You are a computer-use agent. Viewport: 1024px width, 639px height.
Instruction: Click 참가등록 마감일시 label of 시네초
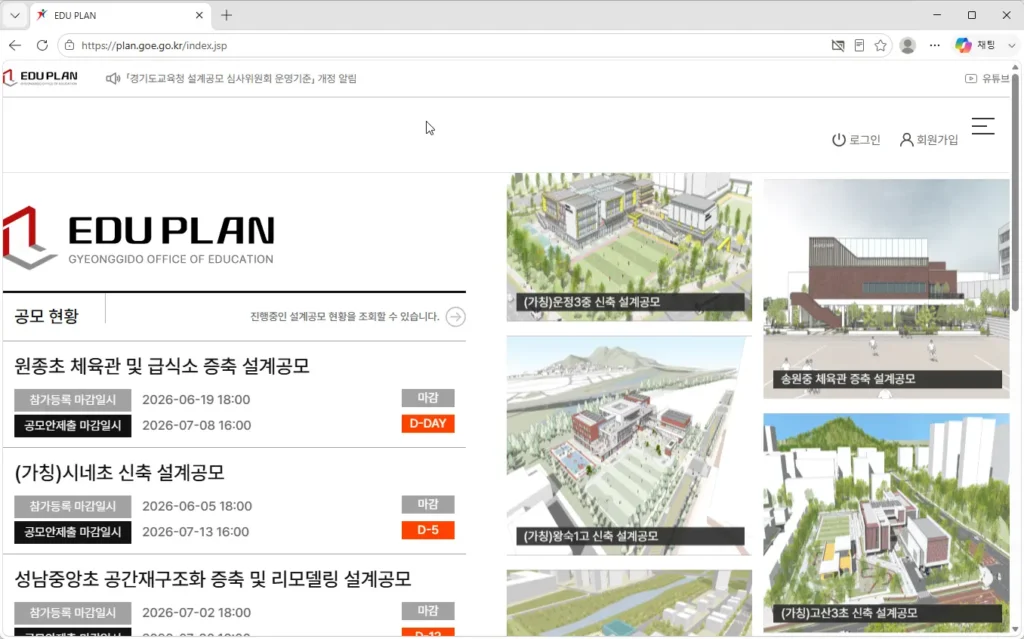72,506
